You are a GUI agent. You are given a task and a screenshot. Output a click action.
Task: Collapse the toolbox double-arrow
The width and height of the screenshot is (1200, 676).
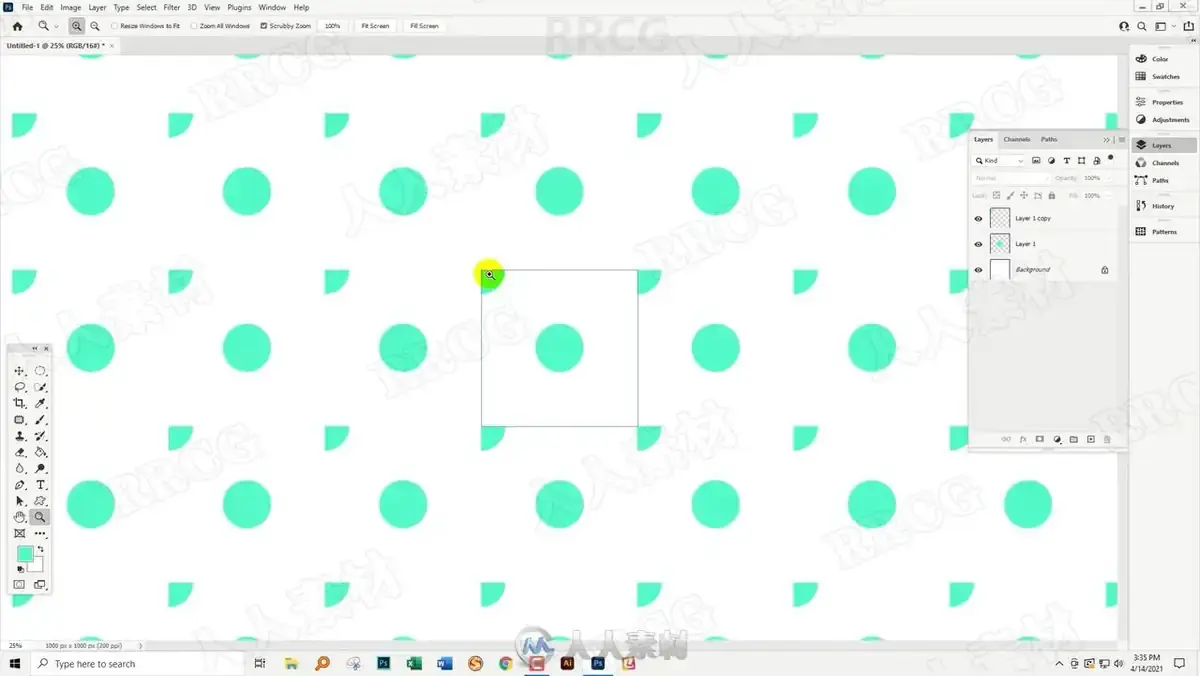(35, 348)
